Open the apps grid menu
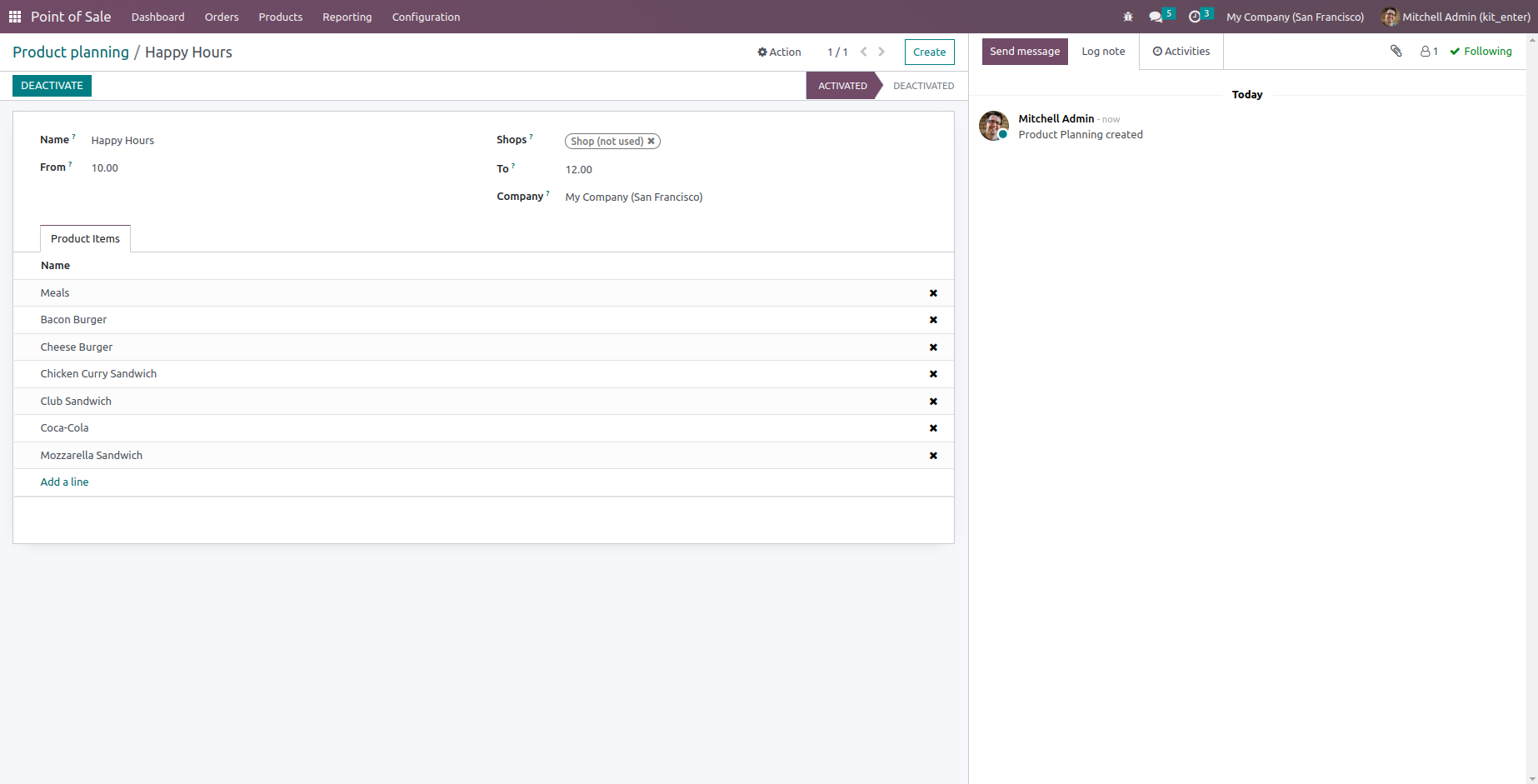 (x=14, y=17)
